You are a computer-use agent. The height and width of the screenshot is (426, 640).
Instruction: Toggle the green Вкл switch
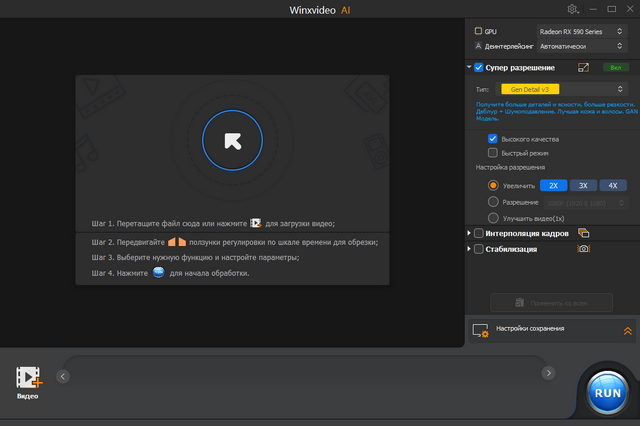click(x=616, y=68)
